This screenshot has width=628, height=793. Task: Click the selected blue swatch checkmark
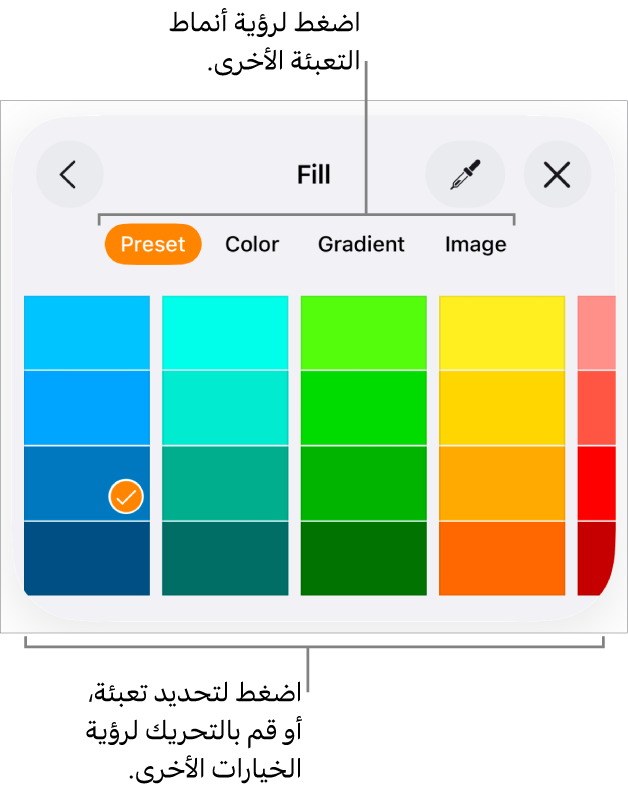126,495
